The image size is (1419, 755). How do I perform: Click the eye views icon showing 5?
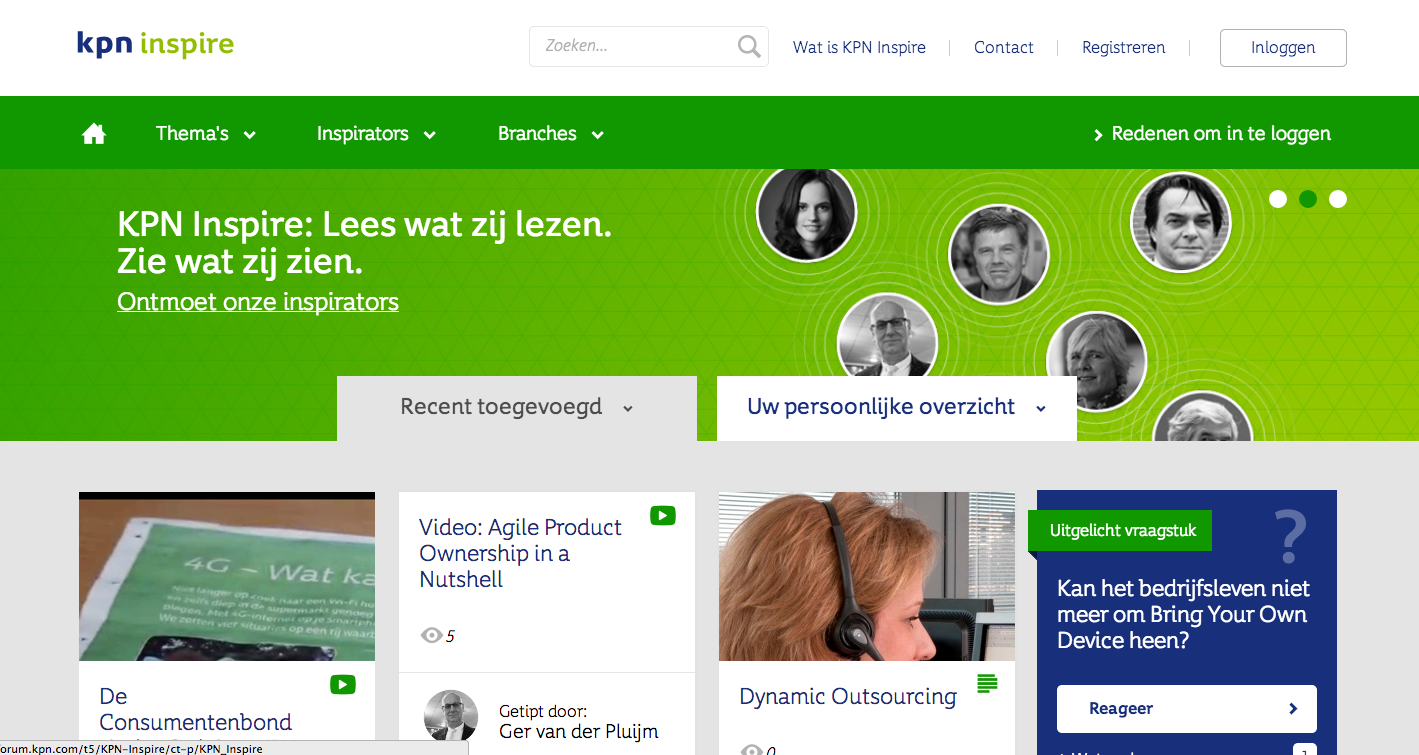(431, 635)
